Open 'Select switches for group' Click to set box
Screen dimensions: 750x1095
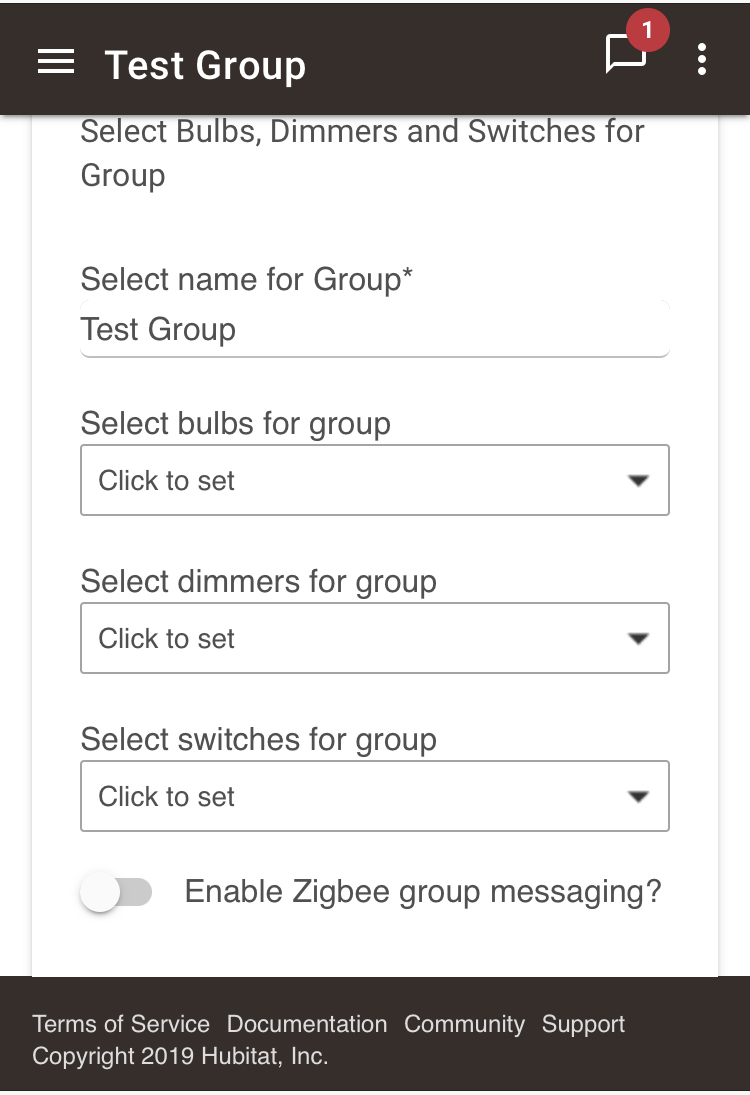[x=375, y=796]
